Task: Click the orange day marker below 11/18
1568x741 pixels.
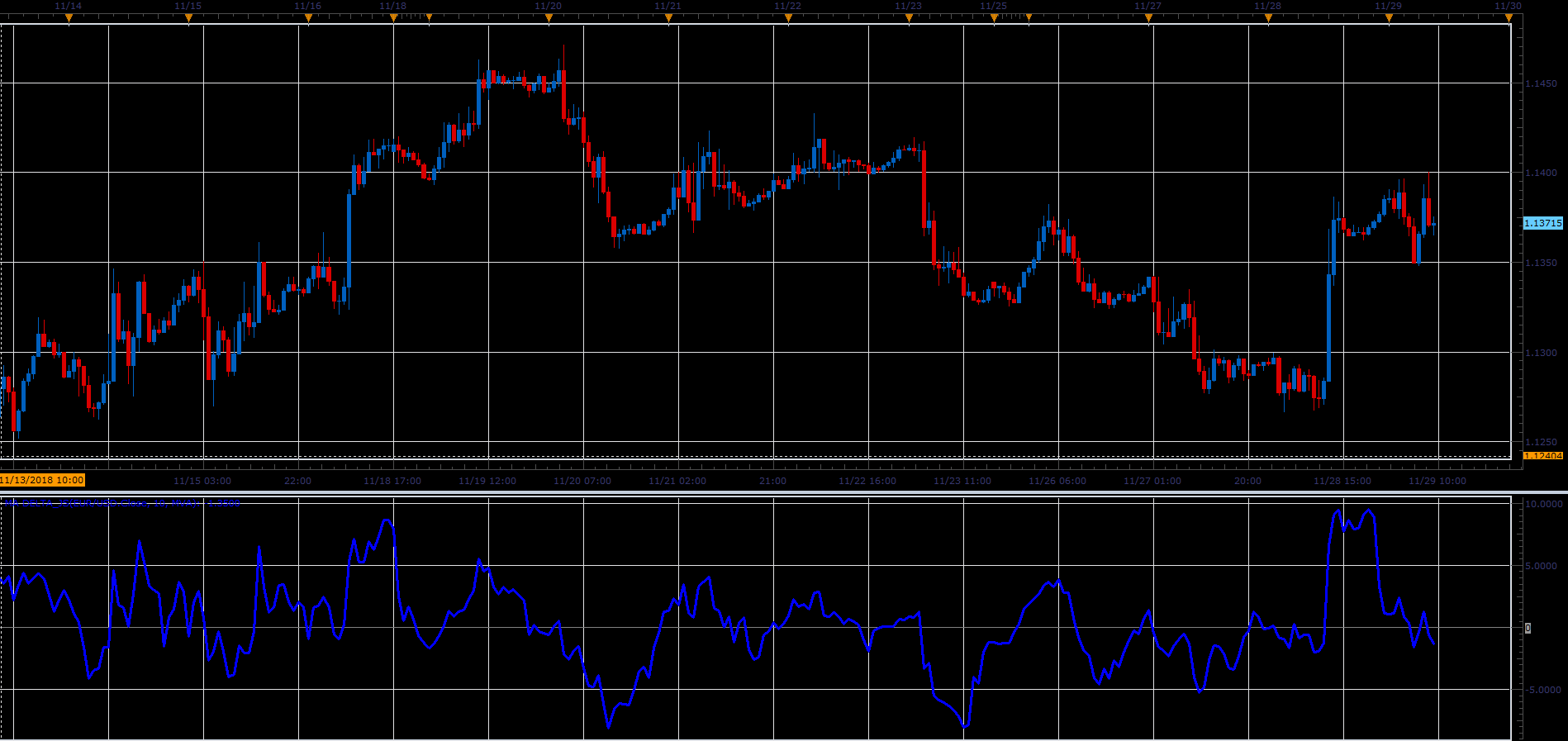Action: (393, 18)
